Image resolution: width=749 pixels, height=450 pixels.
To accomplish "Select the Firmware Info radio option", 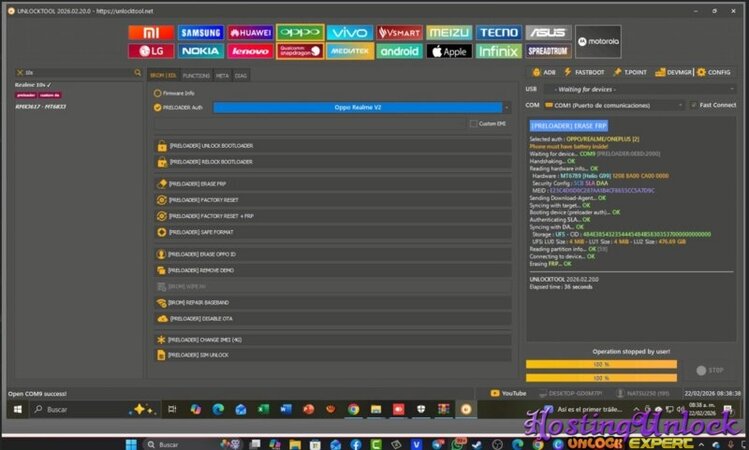I will click(157, 93).
